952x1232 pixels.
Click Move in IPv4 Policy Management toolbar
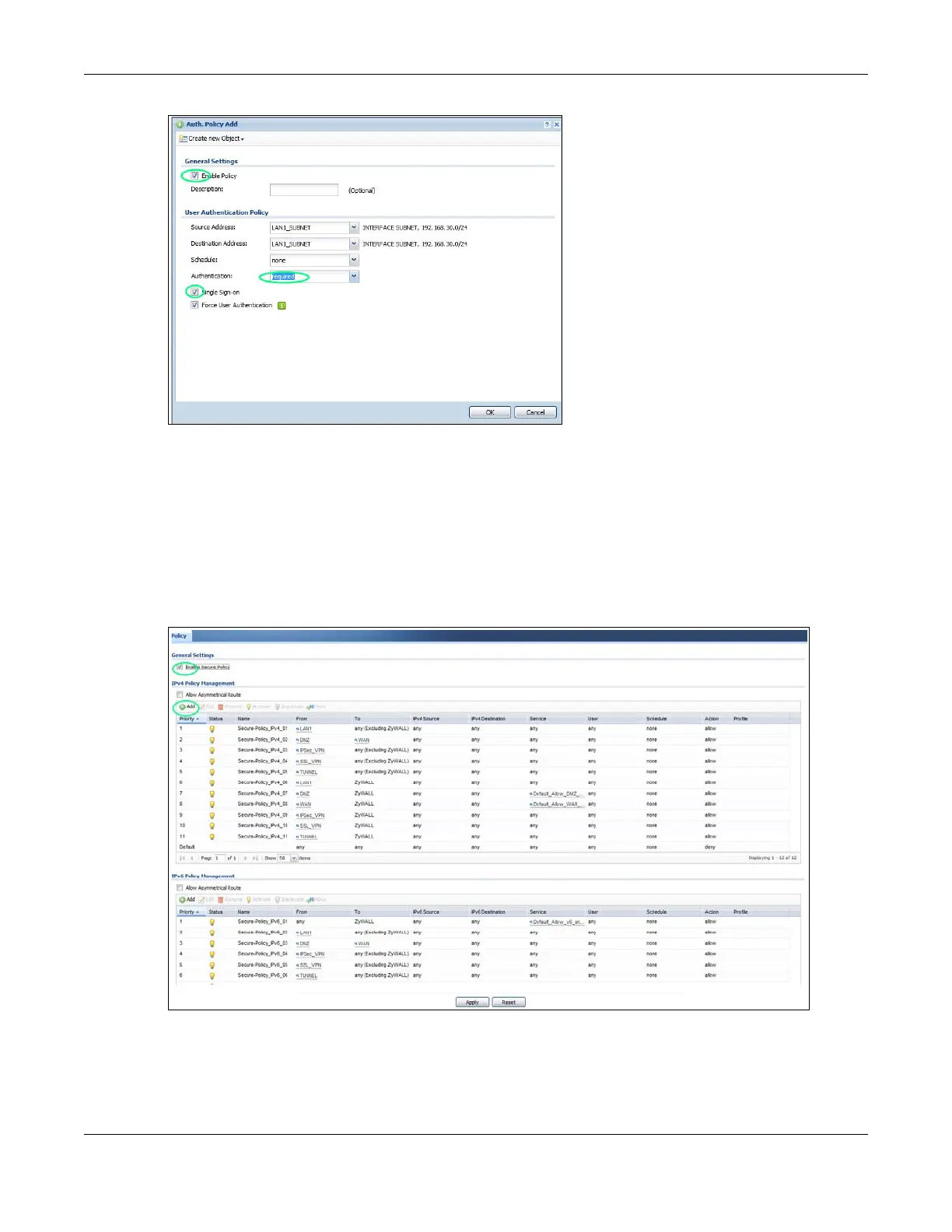317,707
